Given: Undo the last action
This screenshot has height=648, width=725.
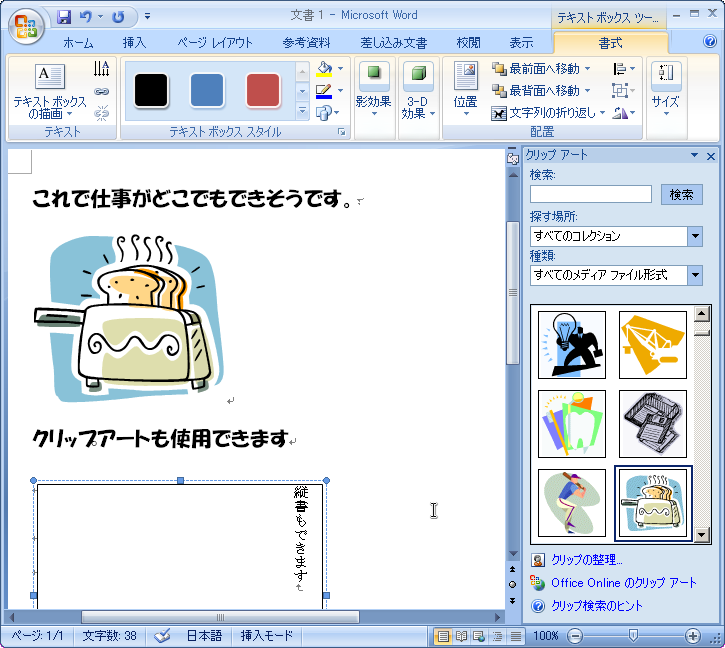Looking at the screenshot, I should coord(86,17).
